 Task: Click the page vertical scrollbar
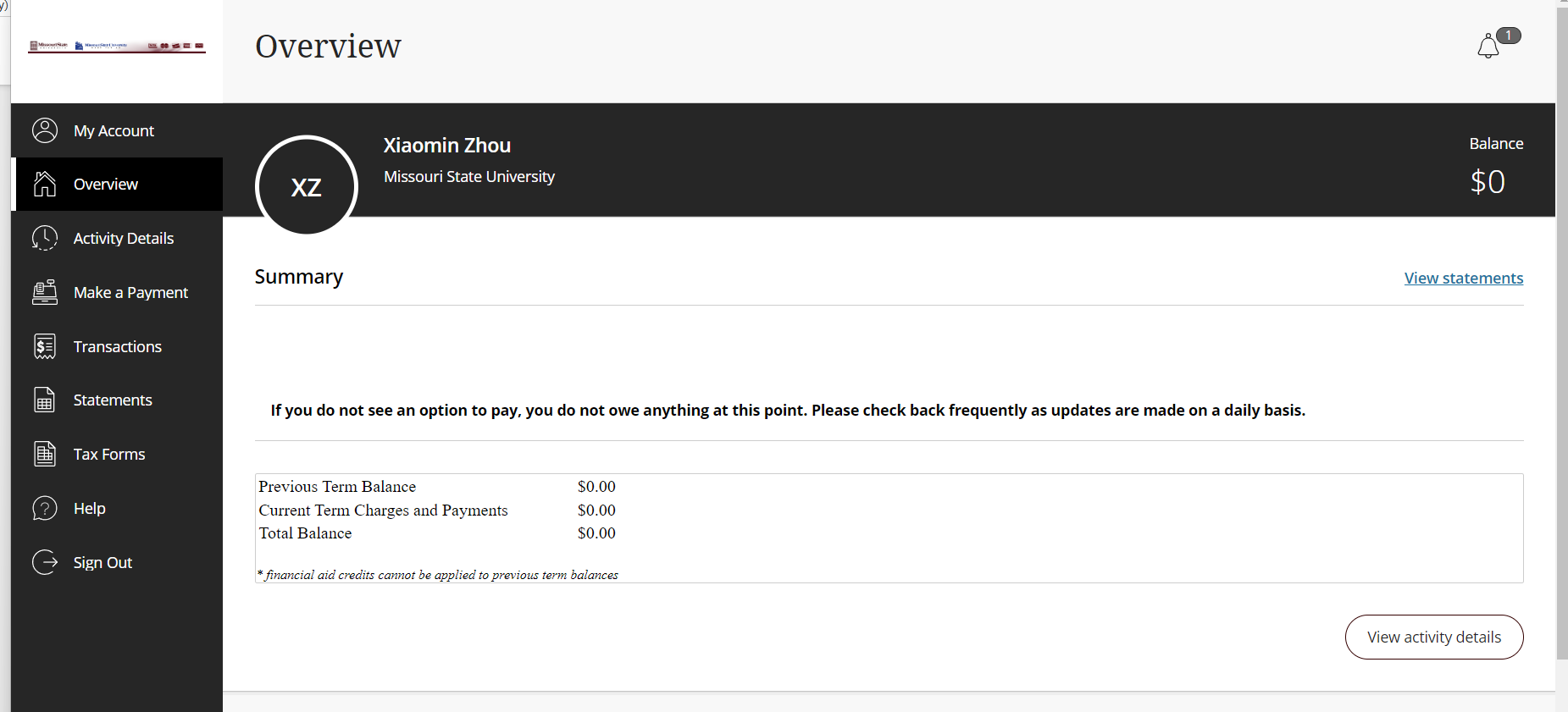1561,339
